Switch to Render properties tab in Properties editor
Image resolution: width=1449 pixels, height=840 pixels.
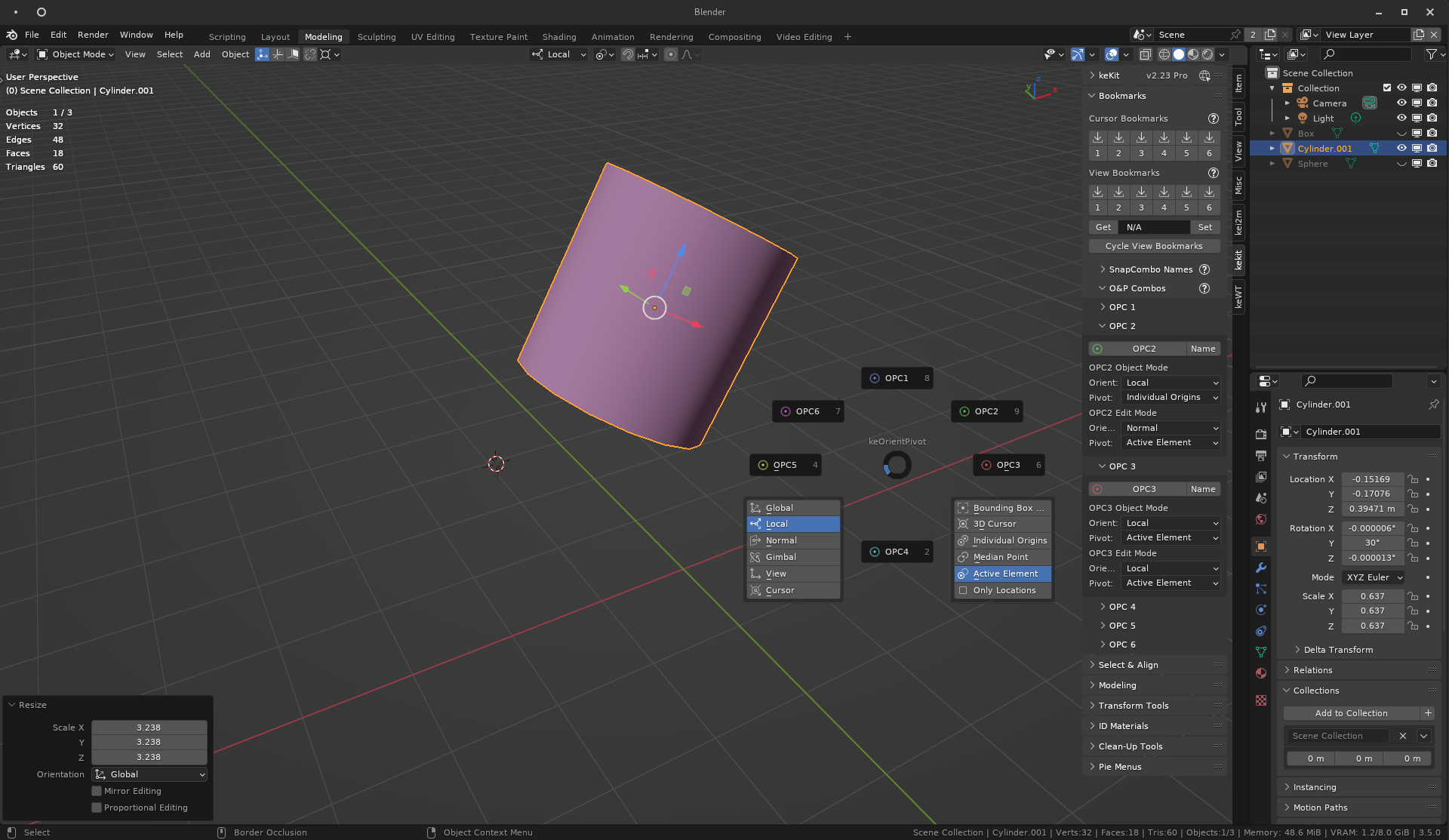point(1260,434)
